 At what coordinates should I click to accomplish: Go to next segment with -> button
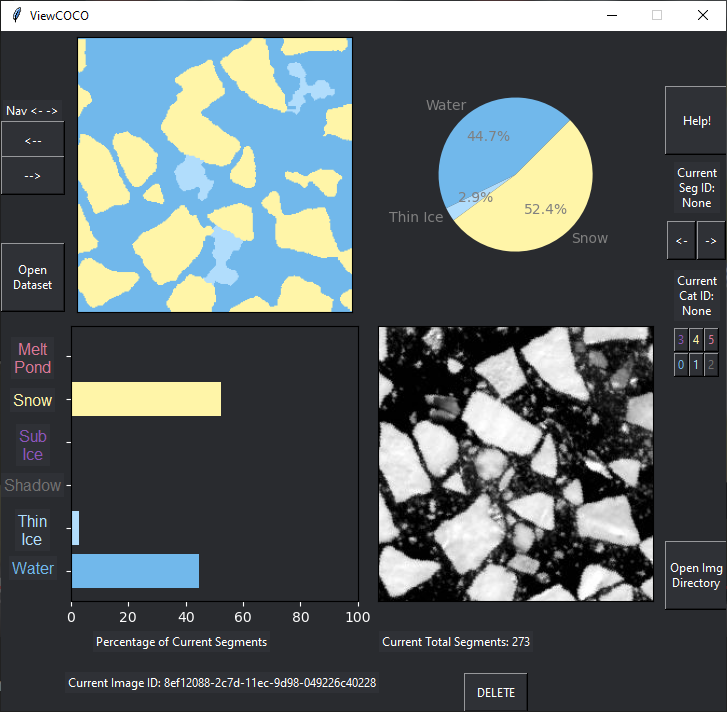point(711,241)
